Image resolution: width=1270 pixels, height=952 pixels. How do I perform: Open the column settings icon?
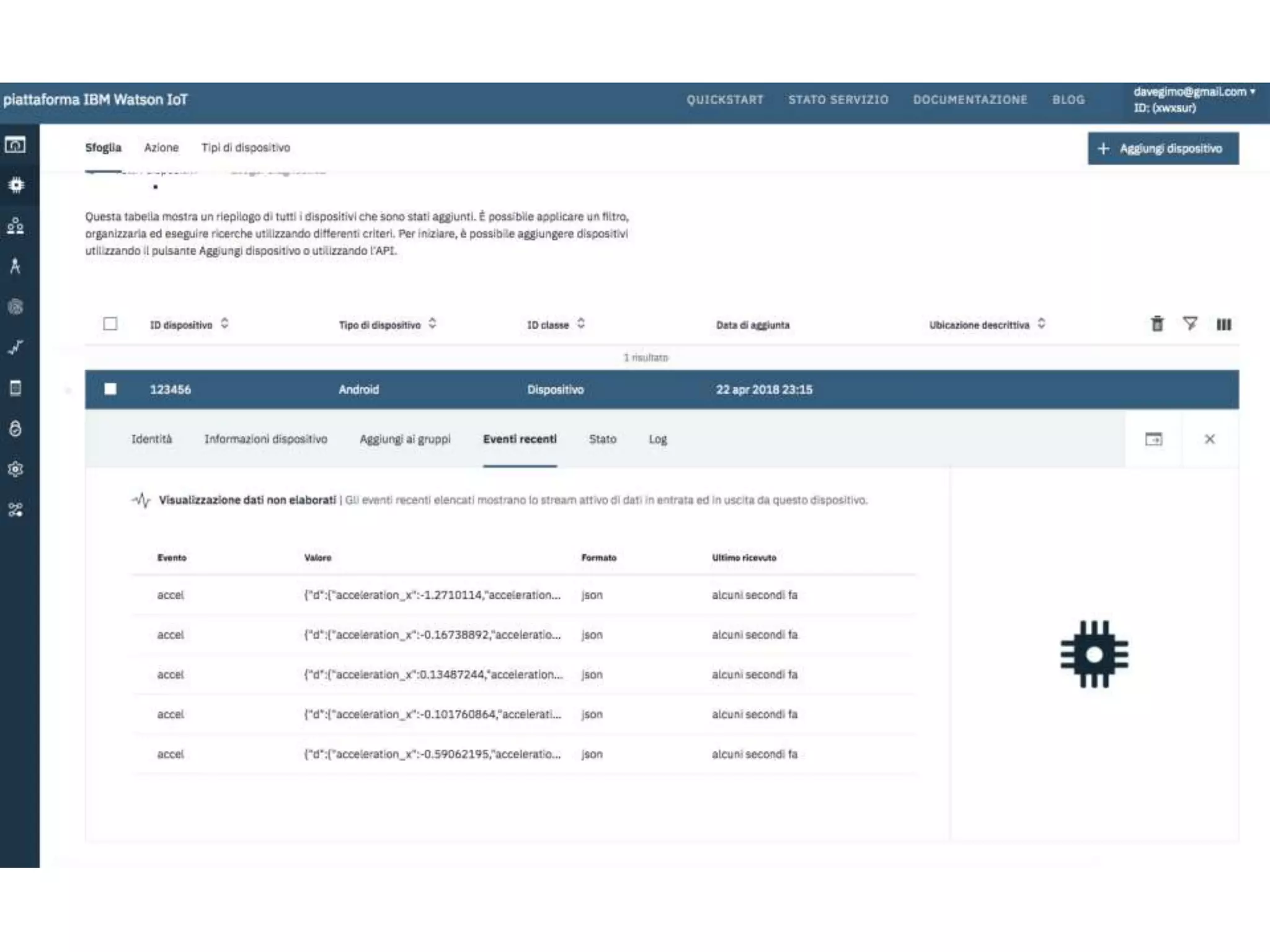pyautogui.click(x=1223, y=324)
